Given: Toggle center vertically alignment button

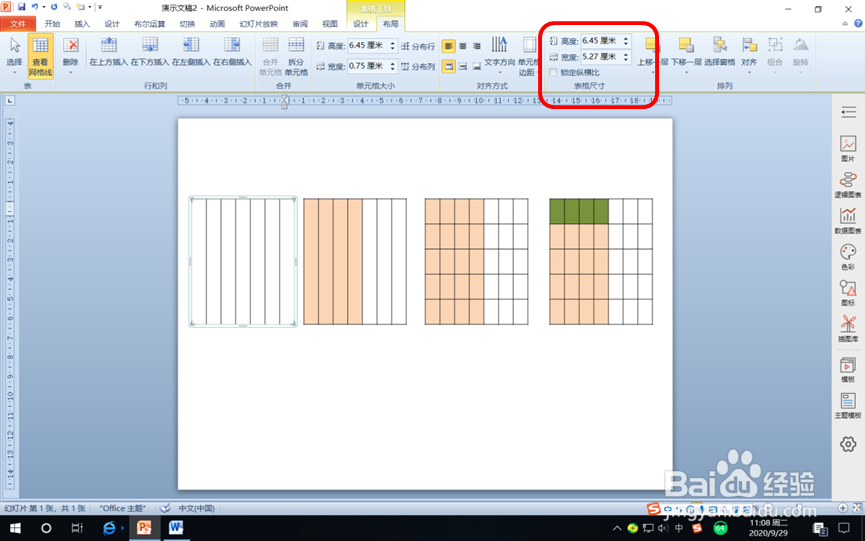Looking at the screenshot, I should [463, 66].
